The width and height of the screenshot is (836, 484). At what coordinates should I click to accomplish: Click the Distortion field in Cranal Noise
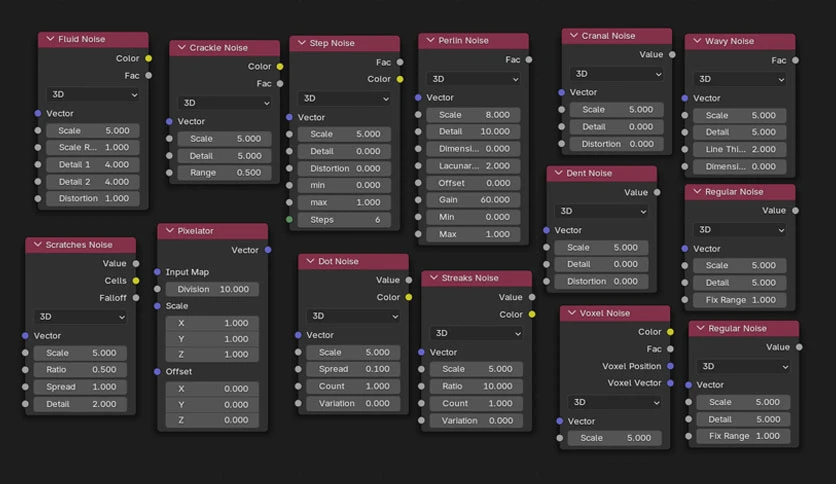click(616, 144)
